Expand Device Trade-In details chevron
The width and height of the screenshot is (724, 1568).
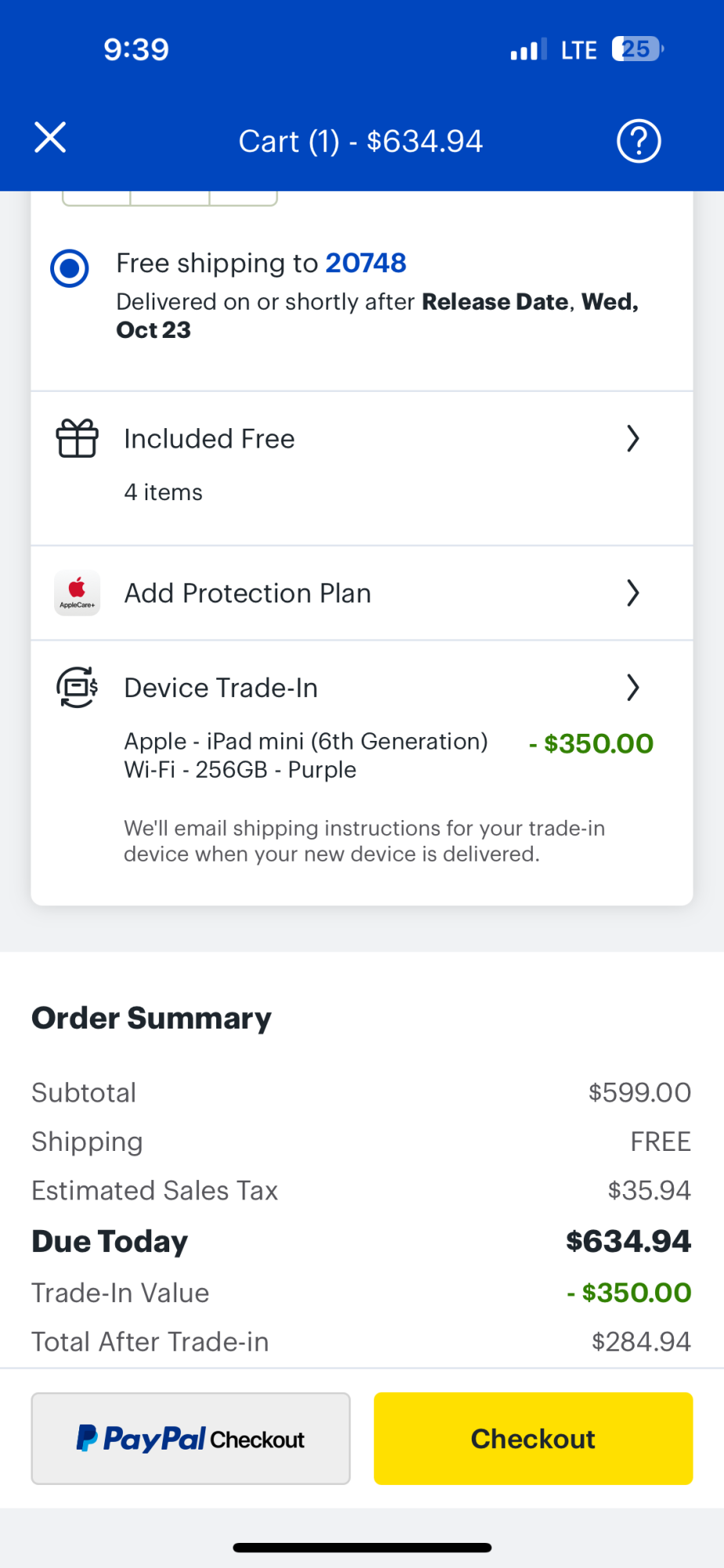(x=633, y=688)
